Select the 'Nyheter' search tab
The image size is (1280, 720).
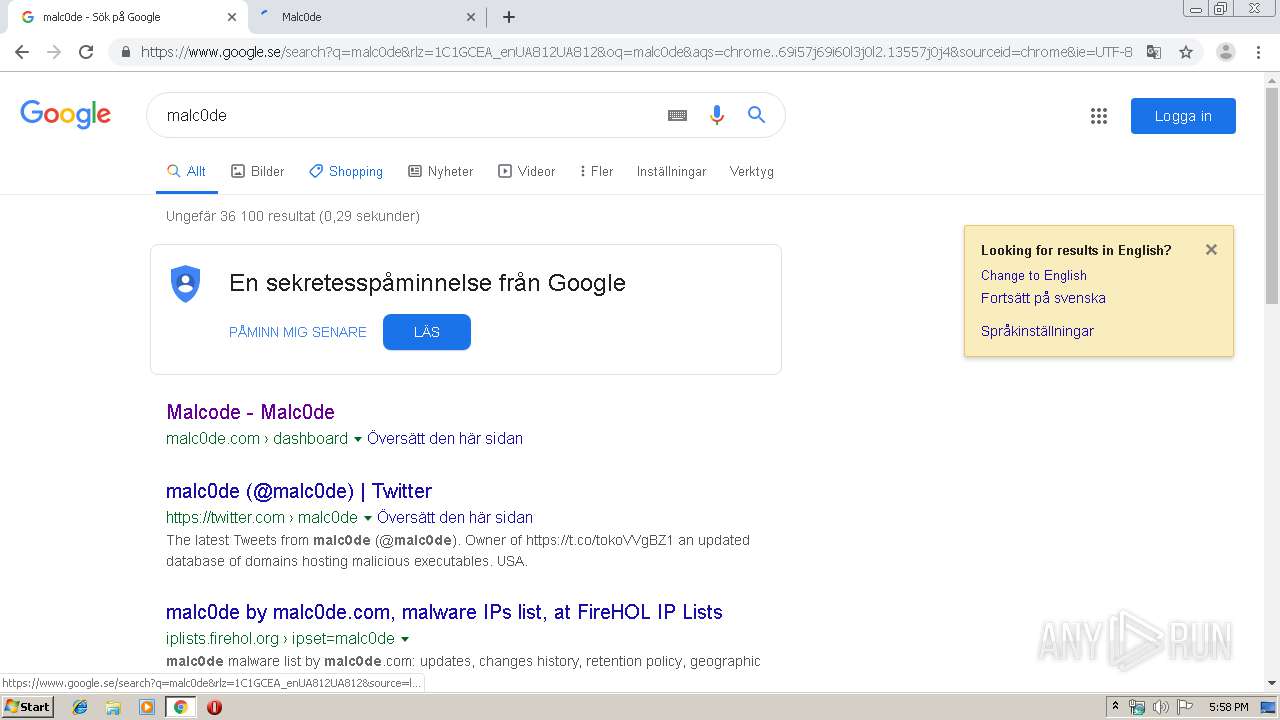(441, 171)
